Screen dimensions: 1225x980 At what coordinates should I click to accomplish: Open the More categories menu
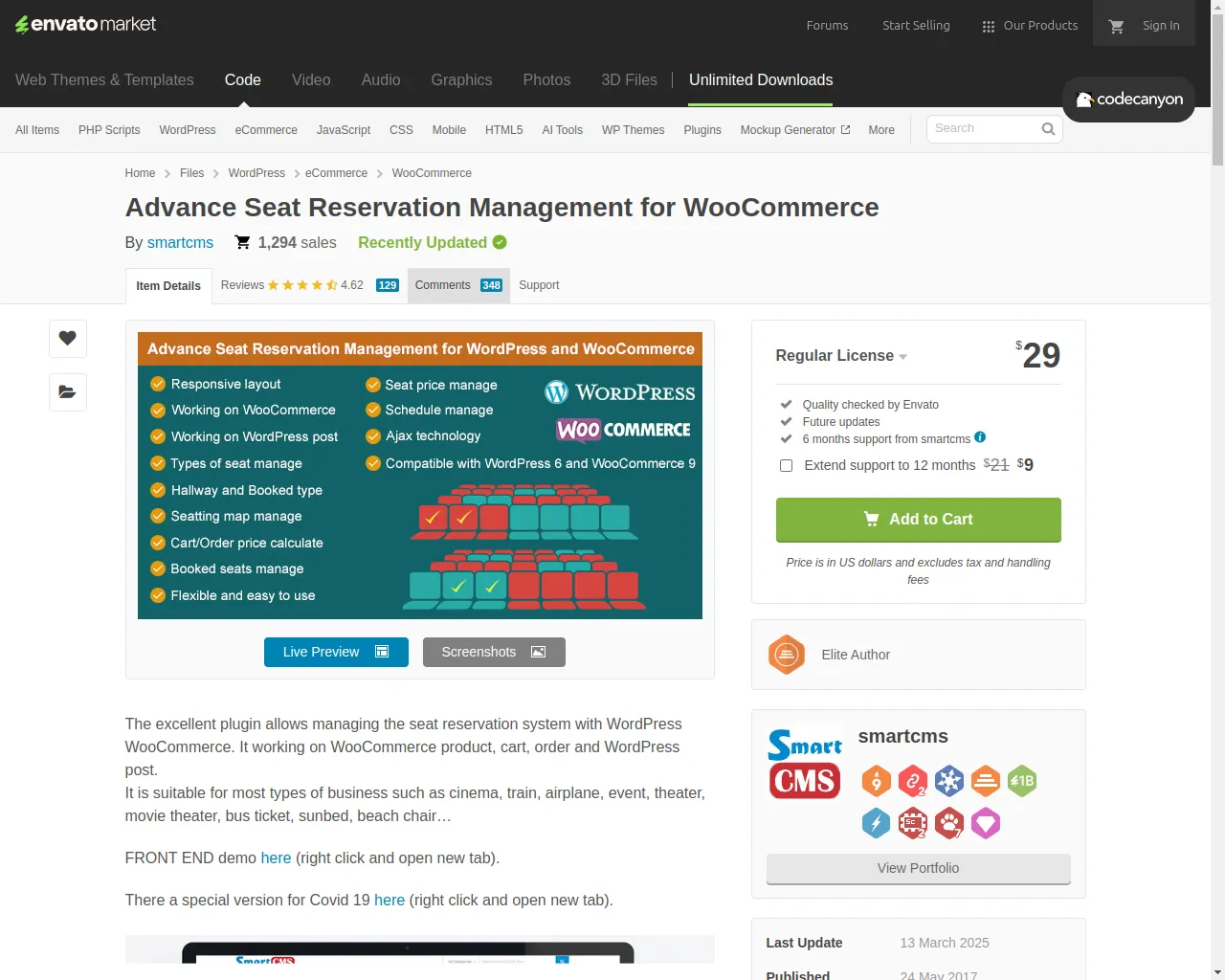tap(881, 130)
